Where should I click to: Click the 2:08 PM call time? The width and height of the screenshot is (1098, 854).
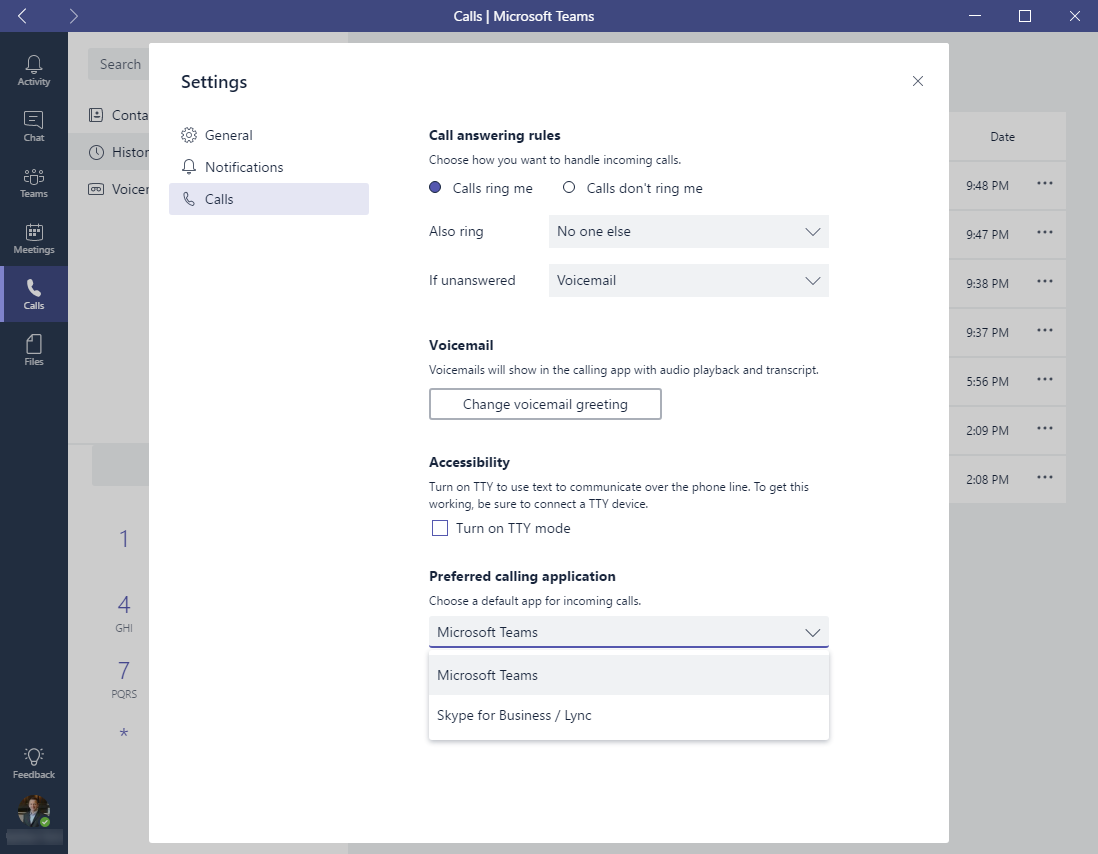point(987,480)
